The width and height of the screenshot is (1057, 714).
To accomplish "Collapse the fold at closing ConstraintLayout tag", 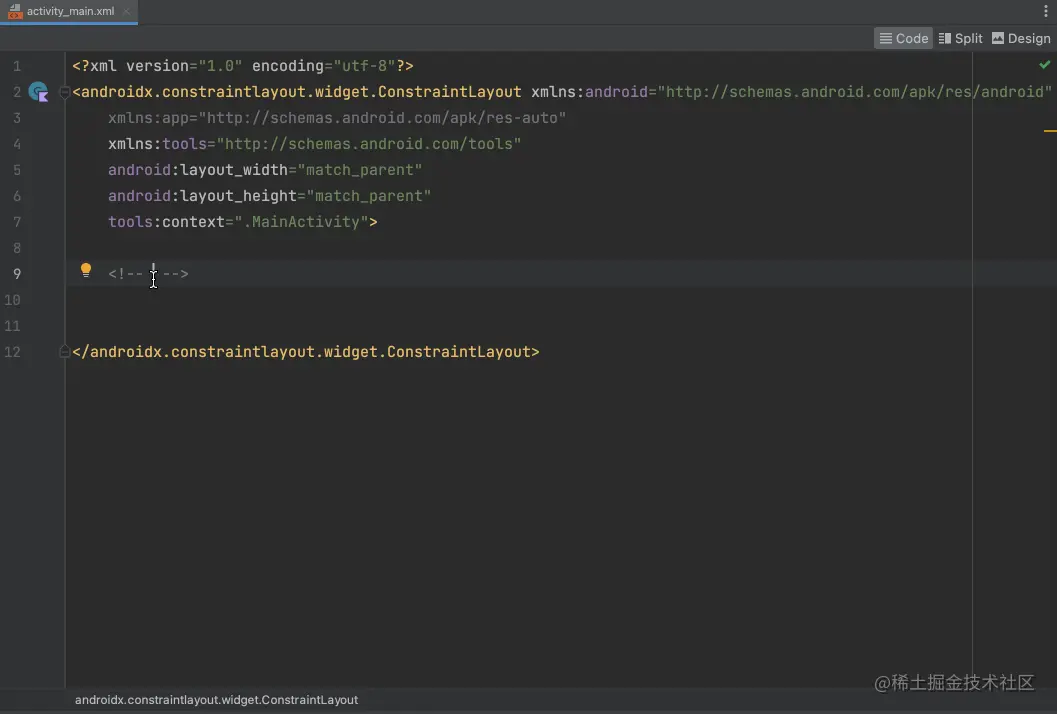I will point(64,351).
